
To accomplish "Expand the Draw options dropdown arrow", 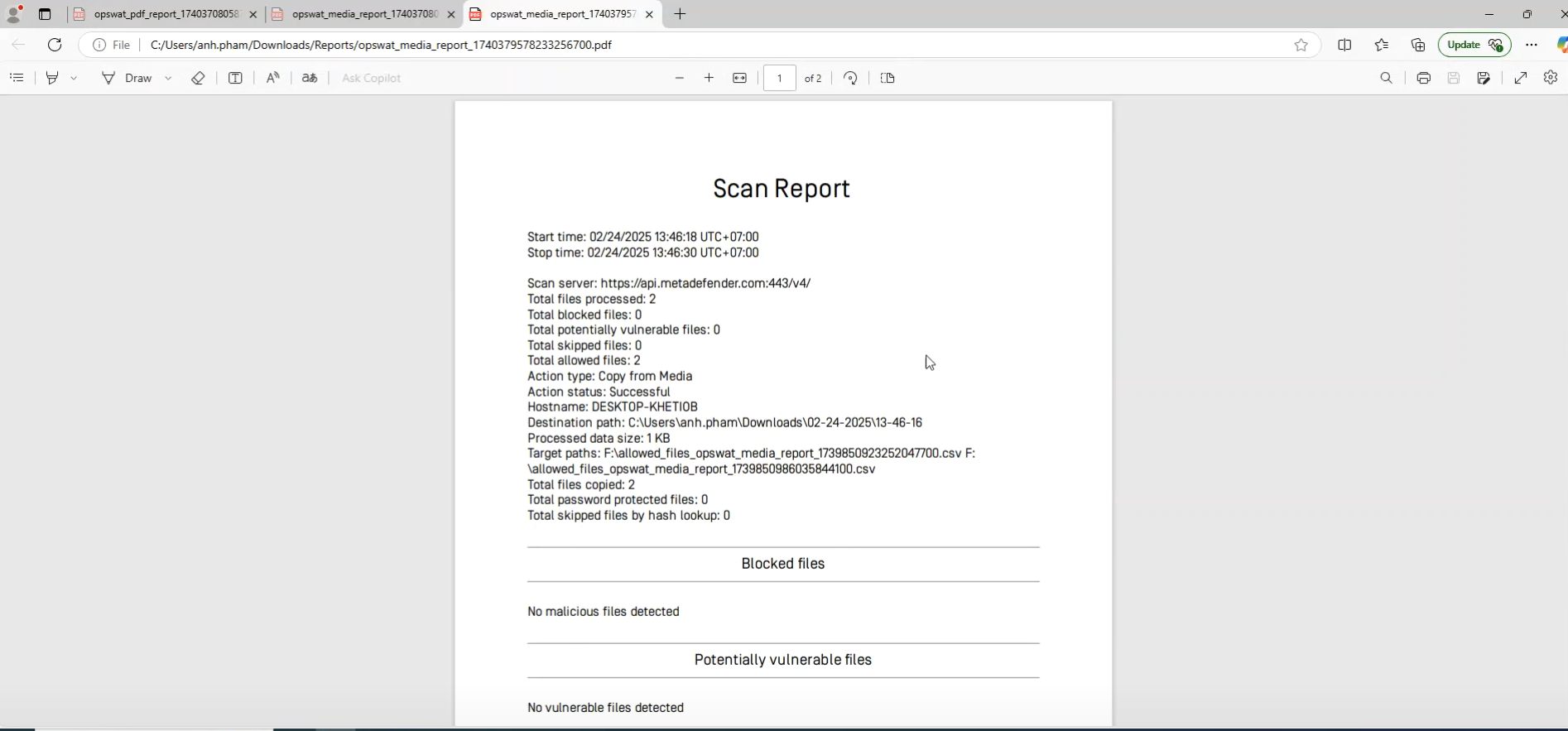I will 168,78.
